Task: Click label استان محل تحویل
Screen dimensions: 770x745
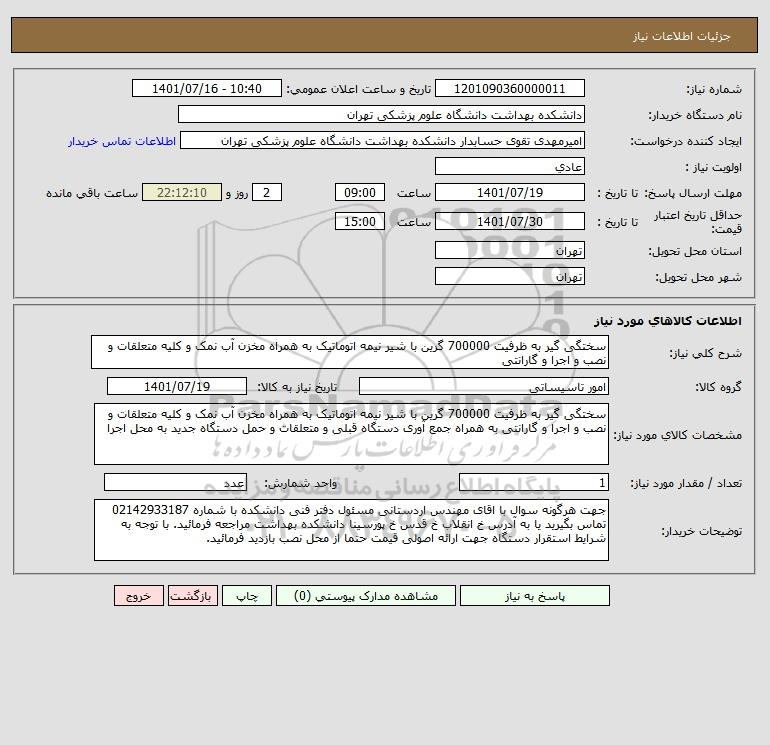Action: (695, 251)
